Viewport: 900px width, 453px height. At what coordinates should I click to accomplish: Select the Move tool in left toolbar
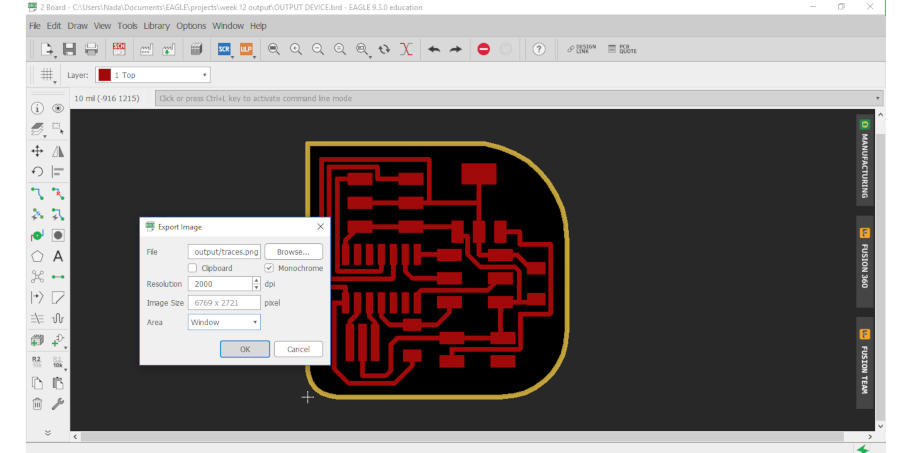pos(37,150)
